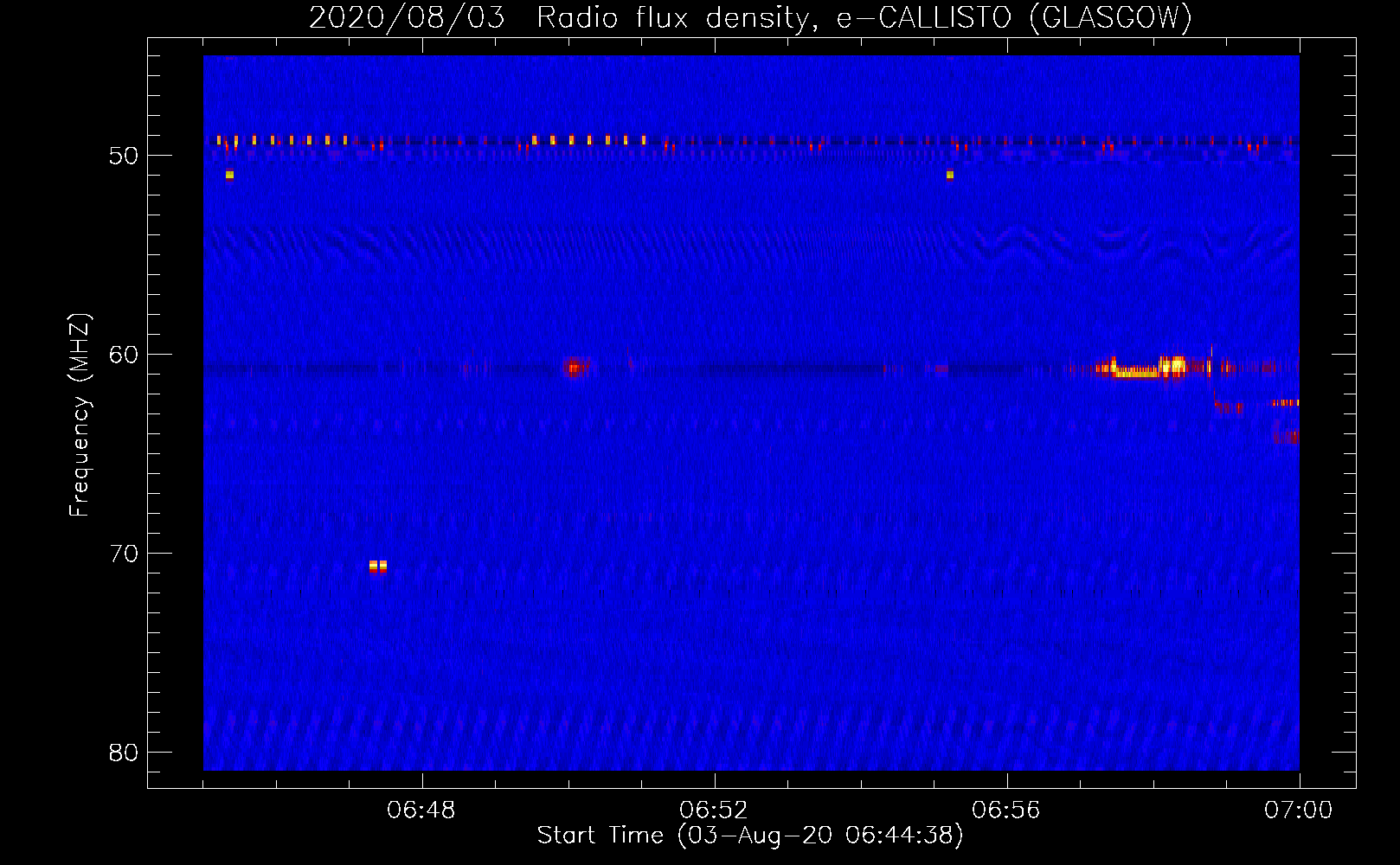Click the plot title 'Radio flux density, e-CALLISTO (GLASGOW)'
1400x865 pixels.
(864, 17)
